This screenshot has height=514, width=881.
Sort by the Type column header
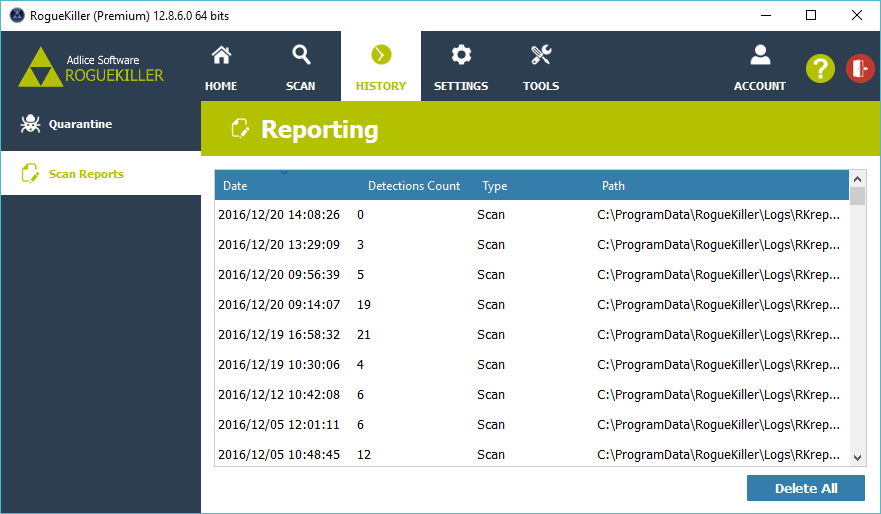click(495, 186)
